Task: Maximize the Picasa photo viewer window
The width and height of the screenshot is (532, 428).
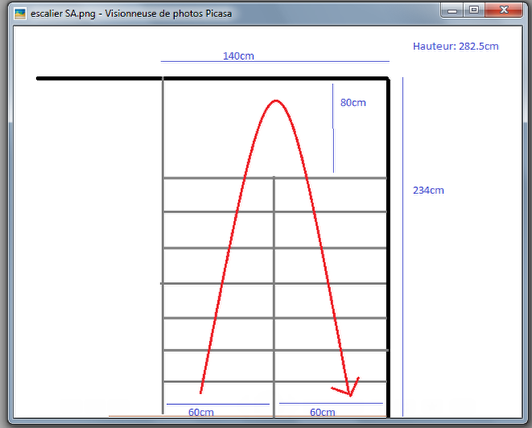Action: tap(474, 10)
